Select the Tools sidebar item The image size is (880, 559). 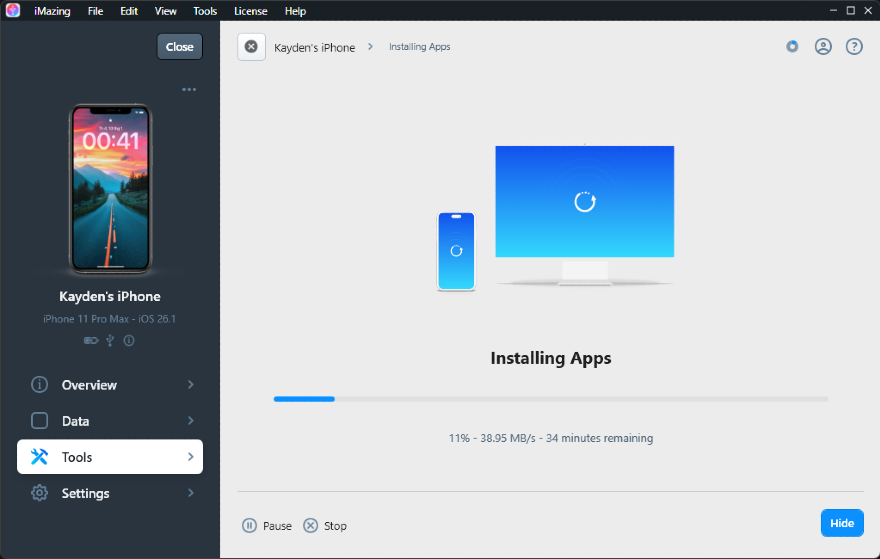pos(110,457)
